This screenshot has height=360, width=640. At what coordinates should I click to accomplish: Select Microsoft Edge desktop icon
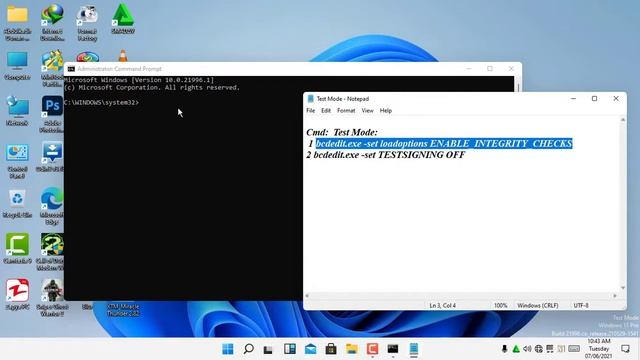click(x=52, y=206)
